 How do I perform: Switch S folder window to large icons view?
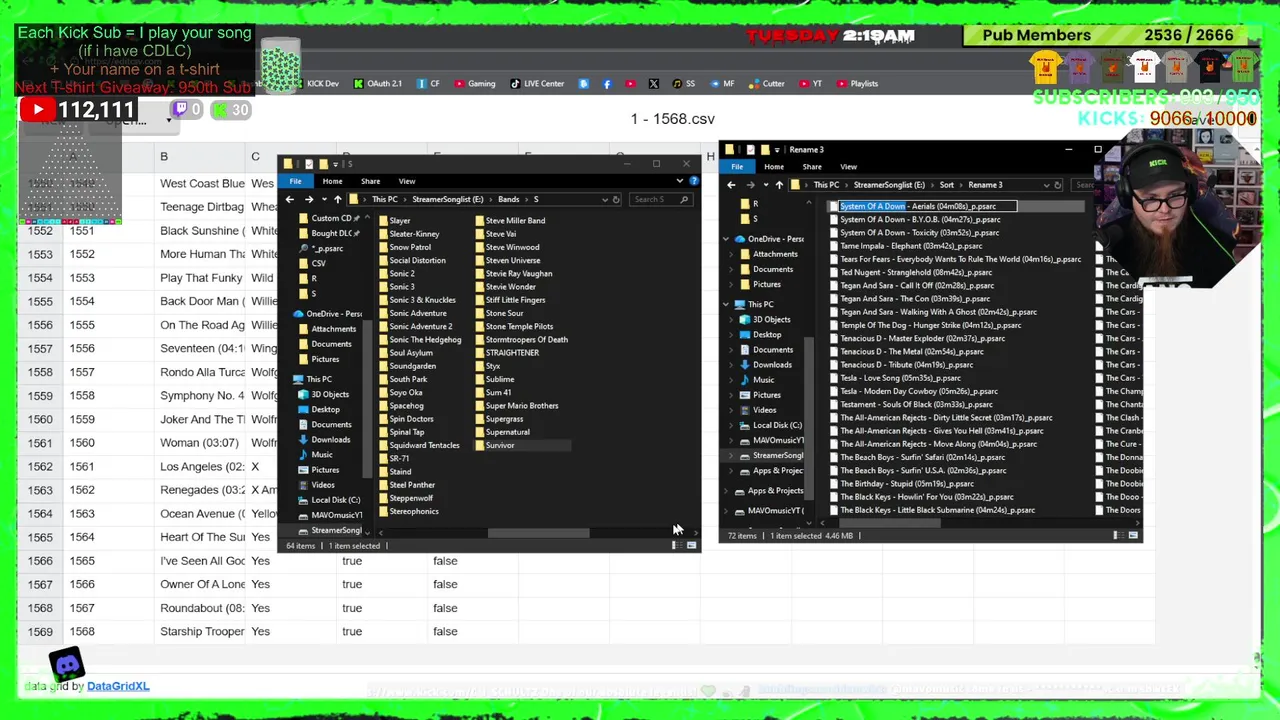point(691,545)
